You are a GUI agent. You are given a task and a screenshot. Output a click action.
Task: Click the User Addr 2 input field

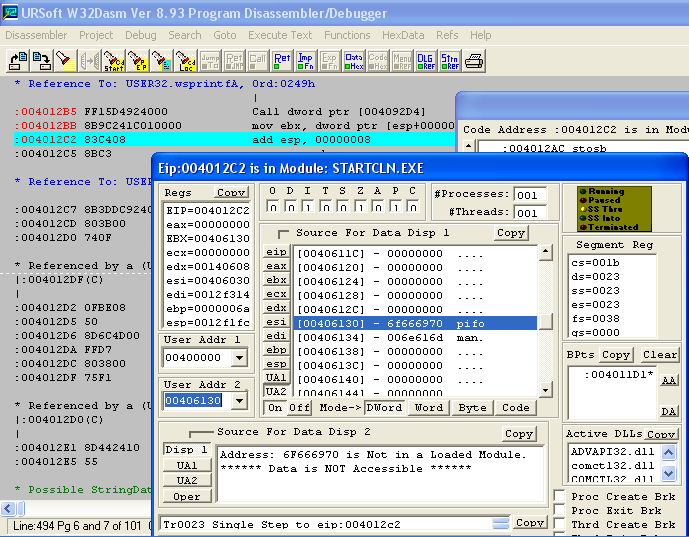pos(197,400)
